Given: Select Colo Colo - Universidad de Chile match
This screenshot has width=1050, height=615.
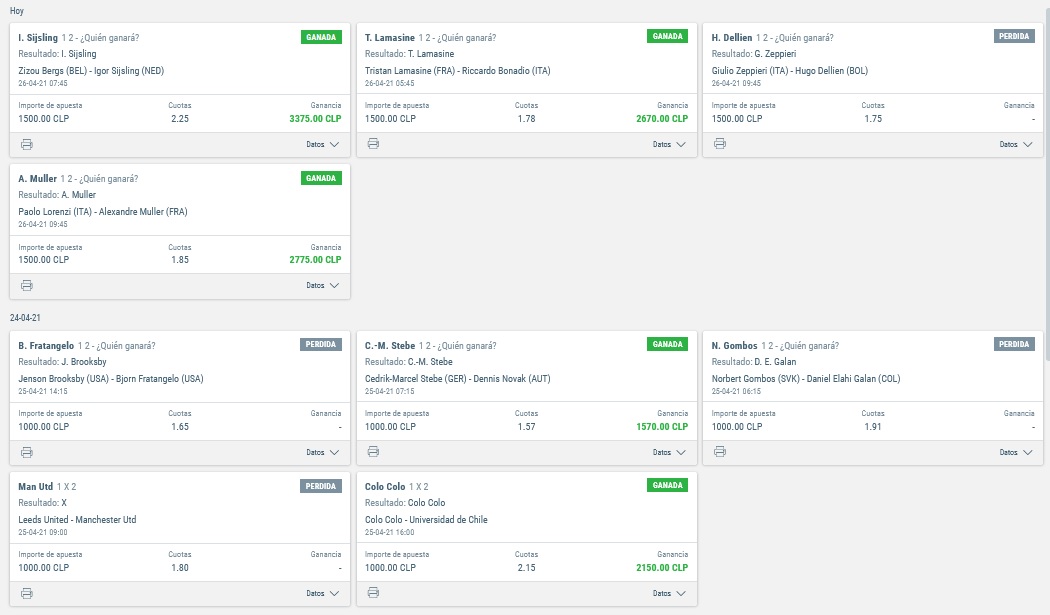Looking at the screenshot, I should [x=426, y=520].
